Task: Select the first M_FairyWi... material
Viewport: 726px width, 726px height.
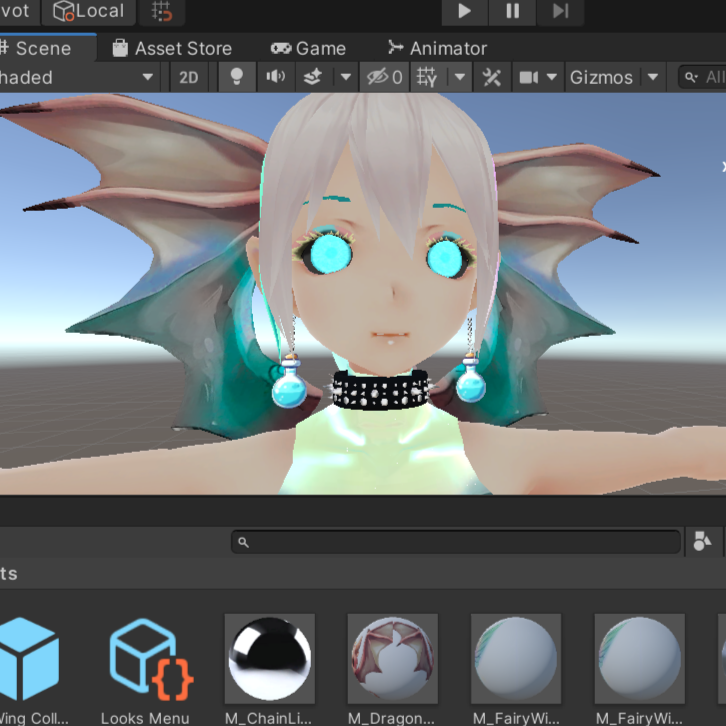Action: tap(516, 670)
